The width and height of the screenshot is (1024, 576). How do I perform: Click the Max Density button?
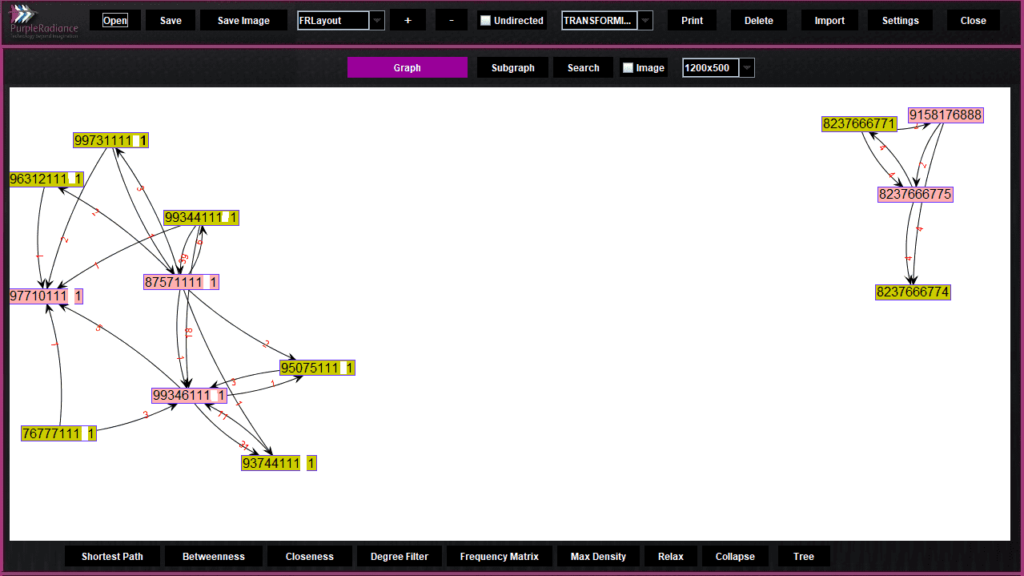coord(598,556)
